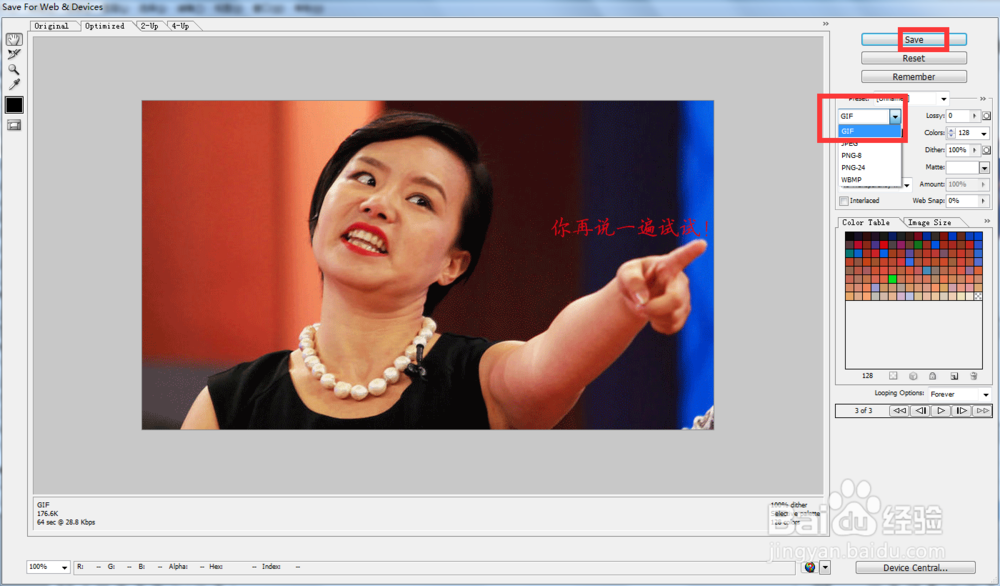Click web-shift selected colors cube icon

click(x=913, y=376)
